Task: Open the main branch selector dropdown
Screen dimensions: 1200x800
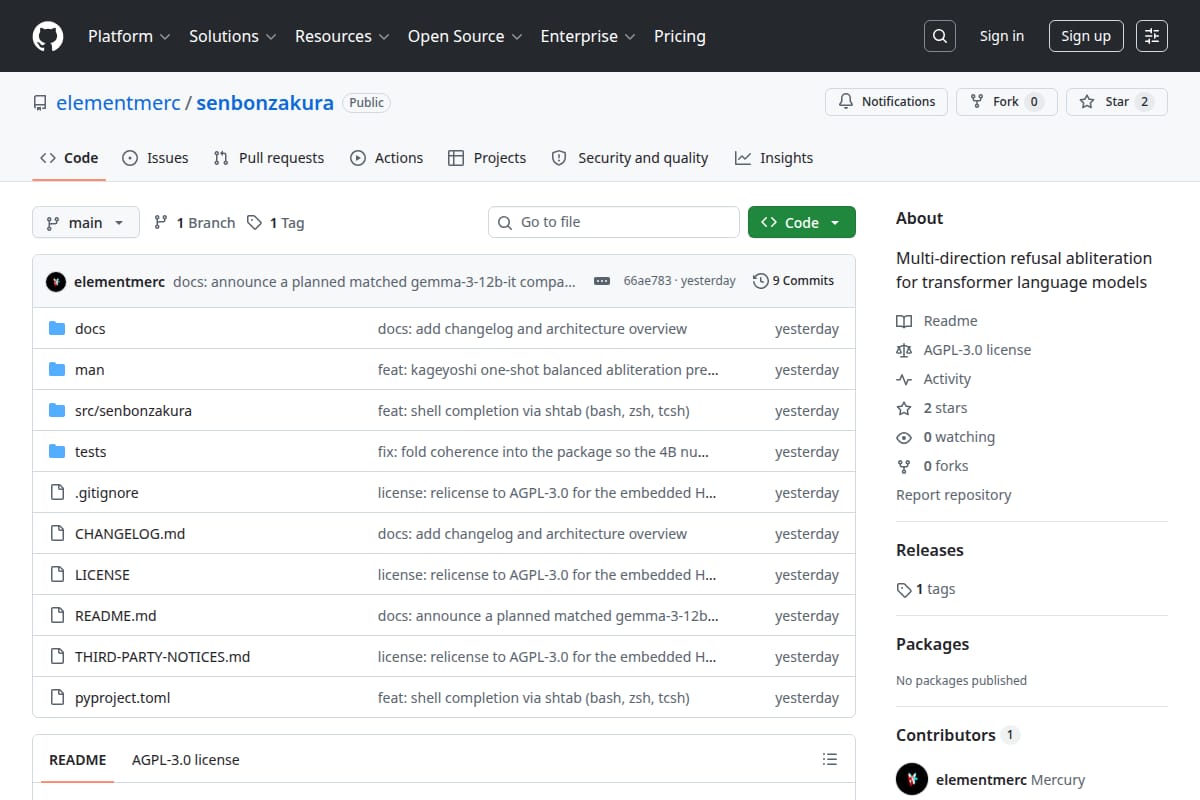Action: (x=86, y=222)
